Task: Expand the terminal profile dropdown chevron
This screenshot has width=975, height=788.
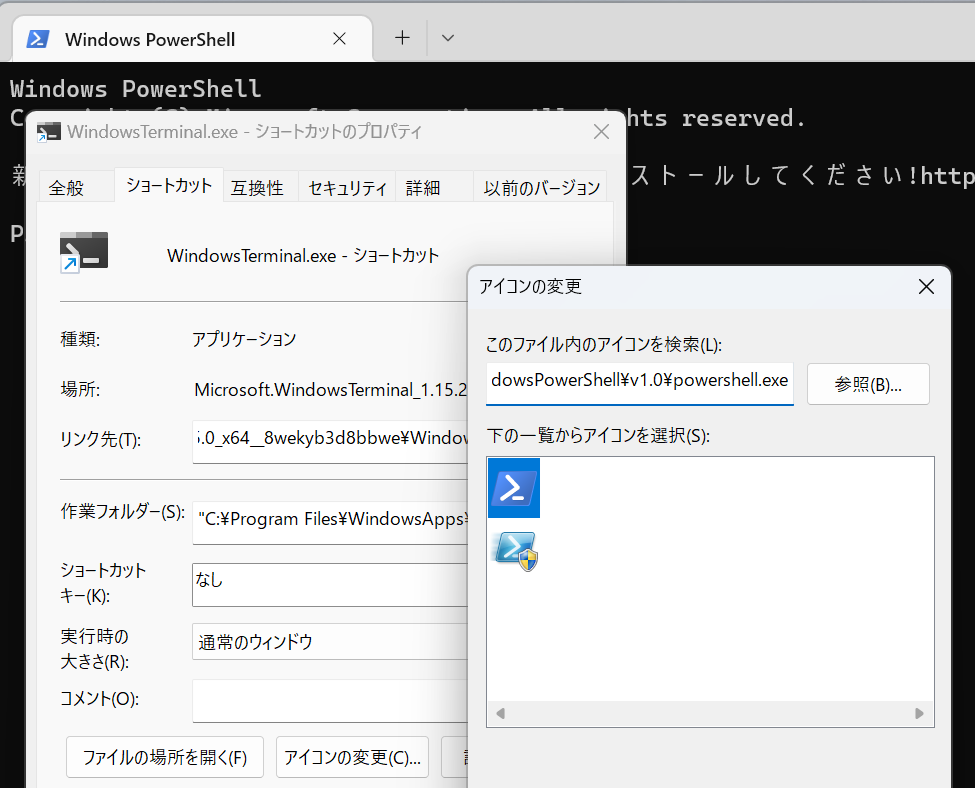Action: coord(448,38)
